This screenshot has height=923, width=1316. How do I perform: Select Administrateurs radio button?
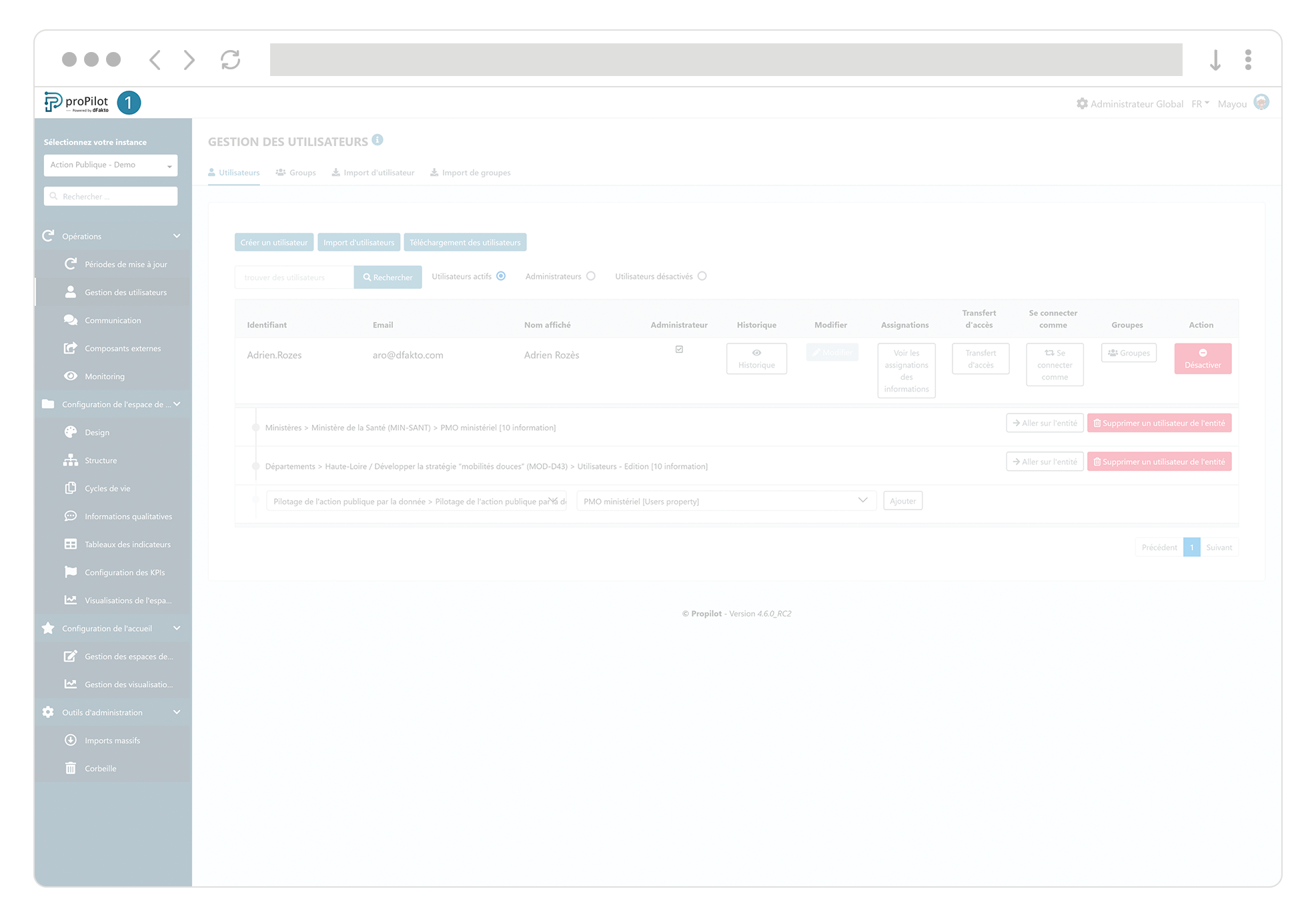tap(591, 276)
